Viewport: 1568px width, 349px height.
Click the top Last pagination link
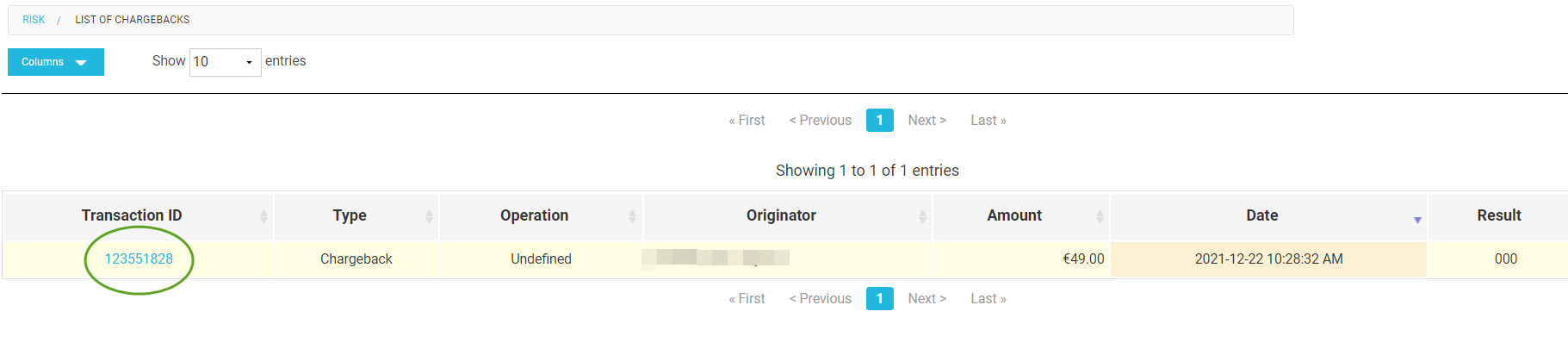click(x=988, y=121)
